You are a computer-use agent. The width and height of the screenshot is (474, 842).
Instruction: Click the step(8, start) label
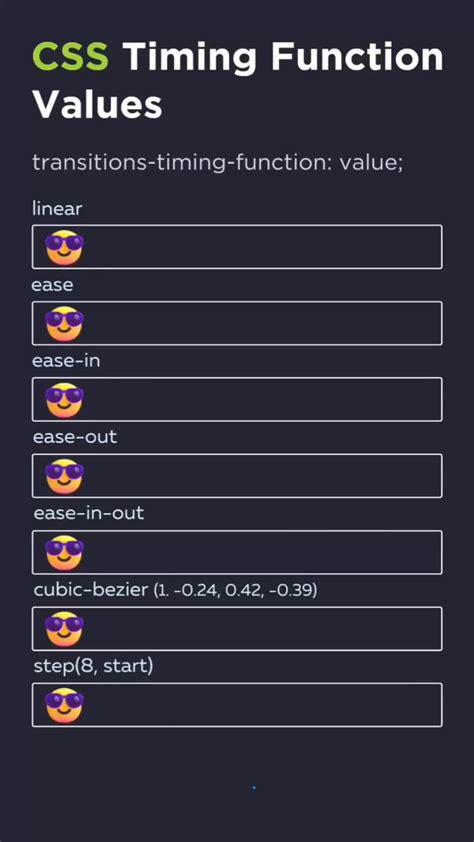(x=93, y=666)
